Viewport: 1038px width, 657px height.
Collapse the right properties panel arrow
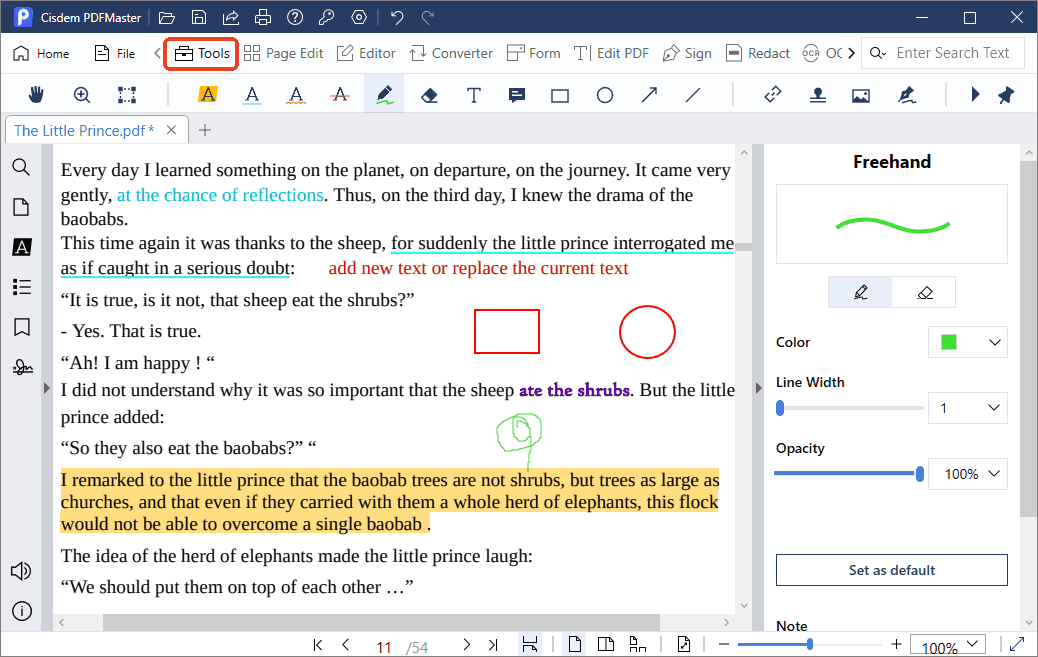[x=759, y=388]
